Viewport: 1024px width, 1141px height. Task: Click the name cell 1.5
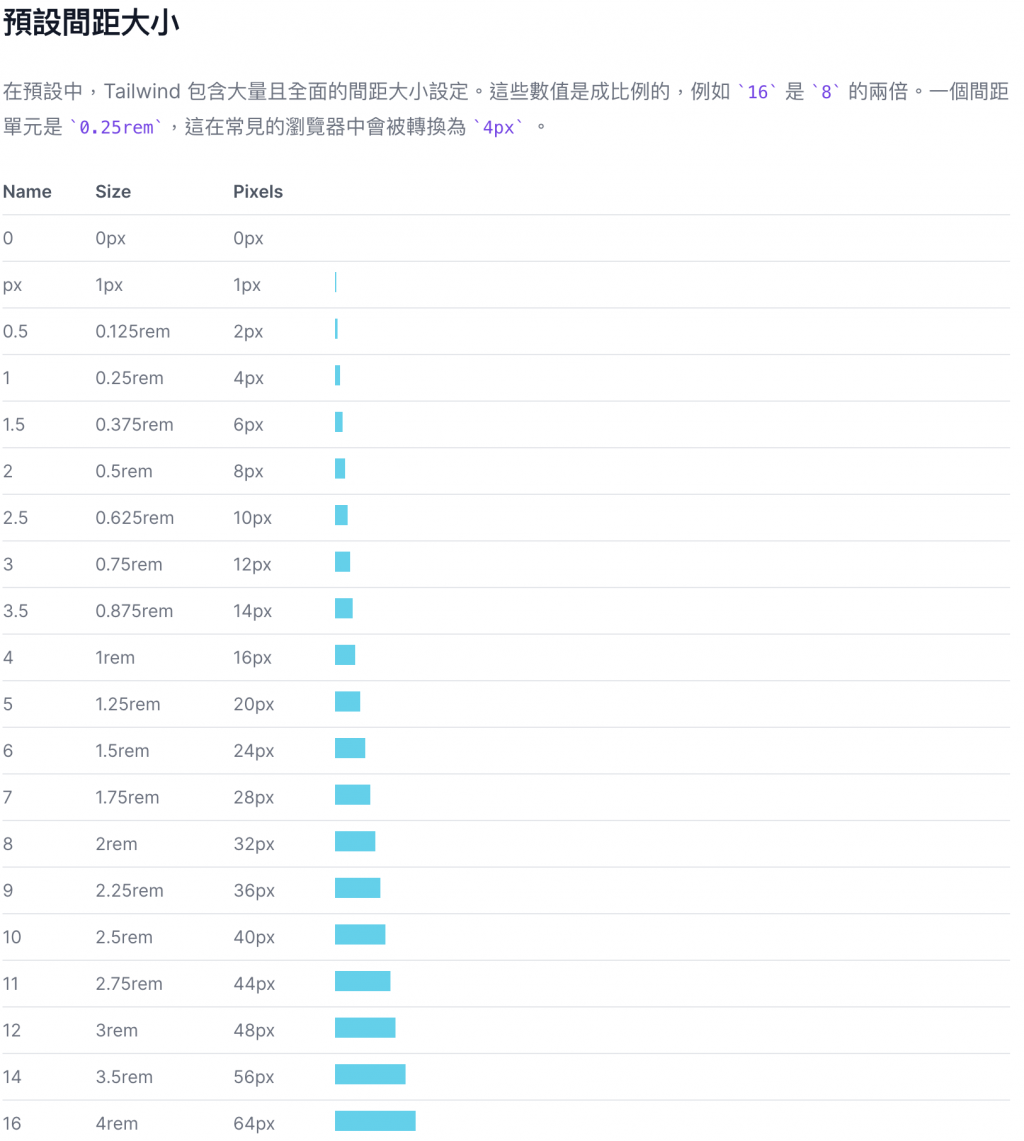[x=14, y=425]
